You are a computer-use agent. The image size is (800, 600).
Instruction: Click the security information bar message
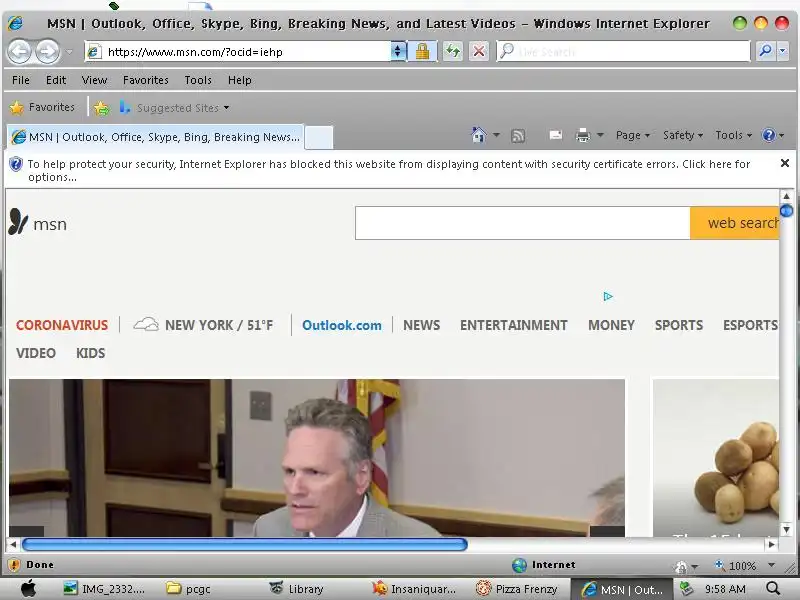(389, 170)
